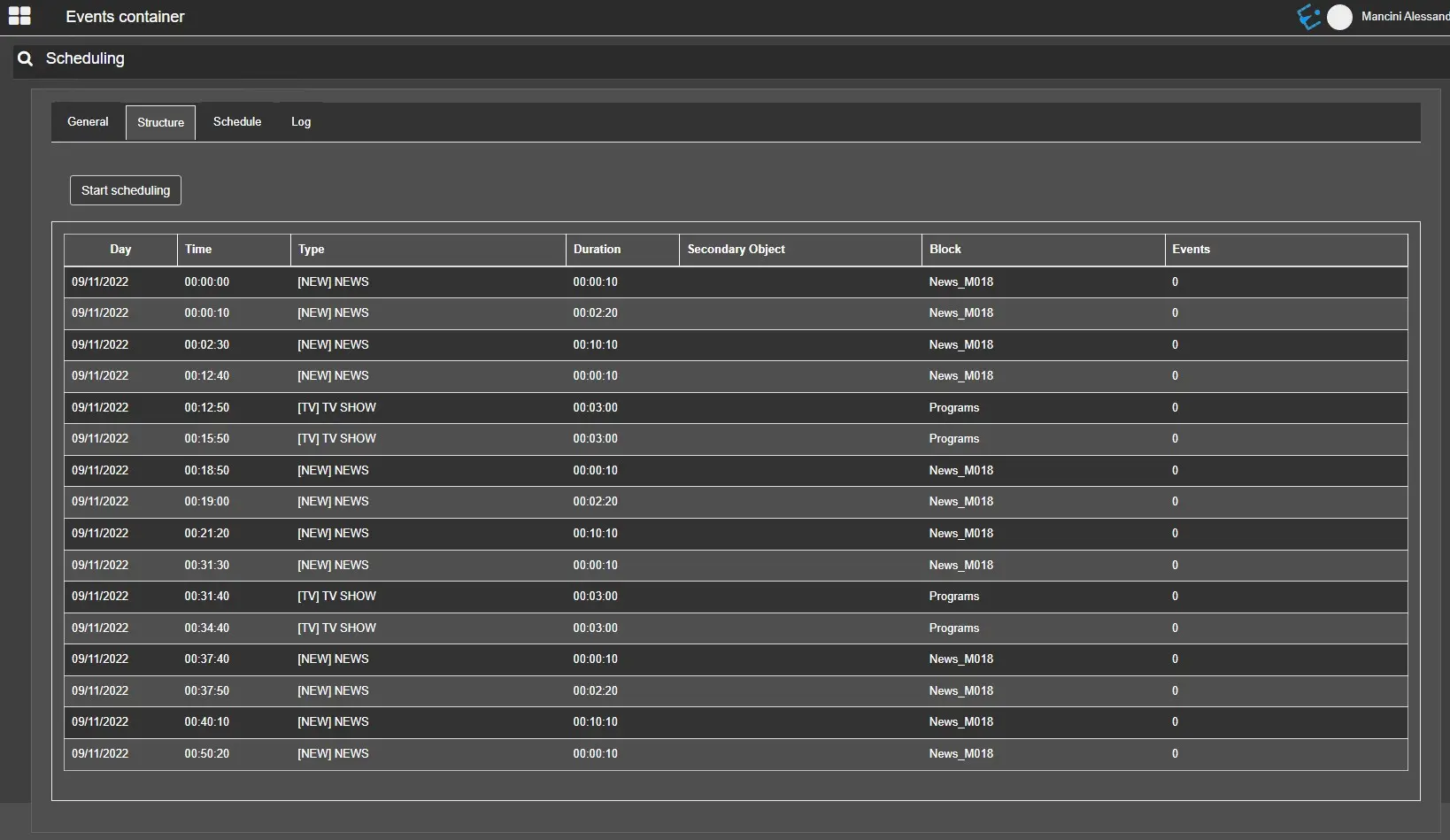Click the Mancini Alessandro user name
This screenshot has height=840, width=1450.
click(1404, 17)
